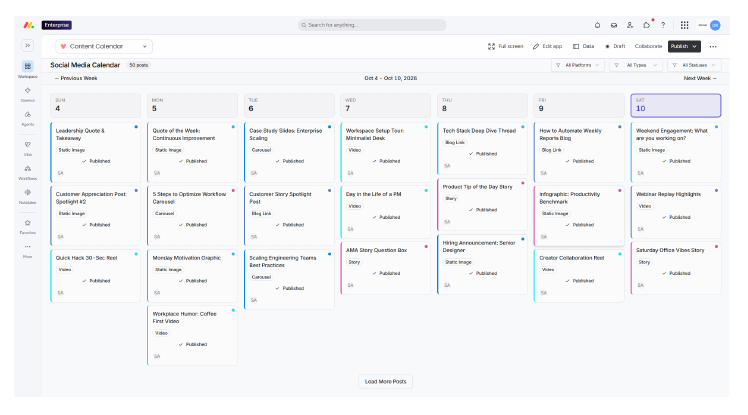The width and height of the screenshot is (748, 415).
Task: Open How to Automate Weekly Reports Blog
Action: 579,152
